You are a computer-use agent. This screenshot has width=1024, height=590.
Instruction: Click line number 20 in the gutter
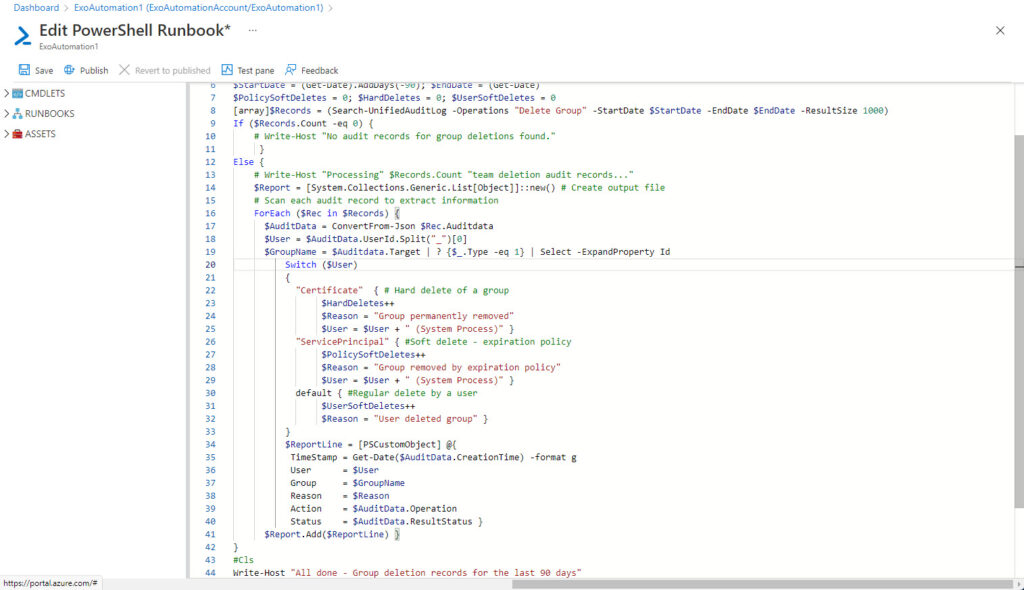pos(210,265)
